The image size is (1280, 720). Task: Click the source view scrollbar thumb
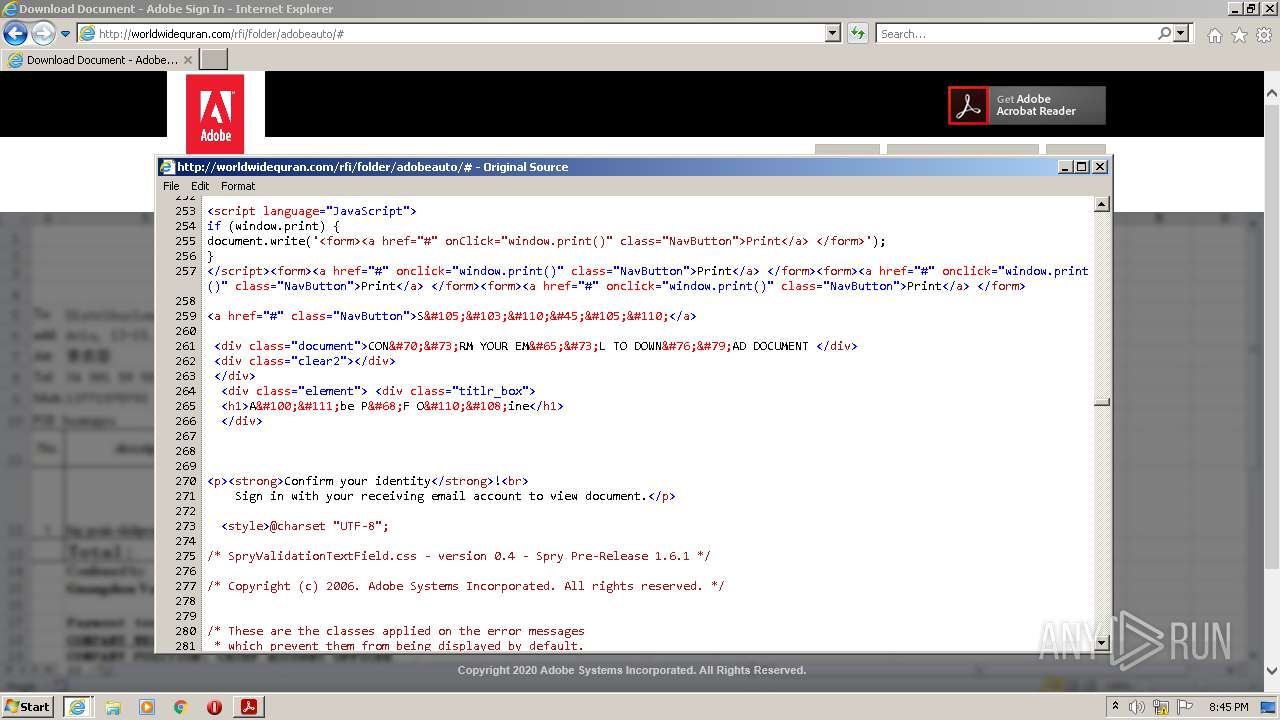pos(1102,402)
